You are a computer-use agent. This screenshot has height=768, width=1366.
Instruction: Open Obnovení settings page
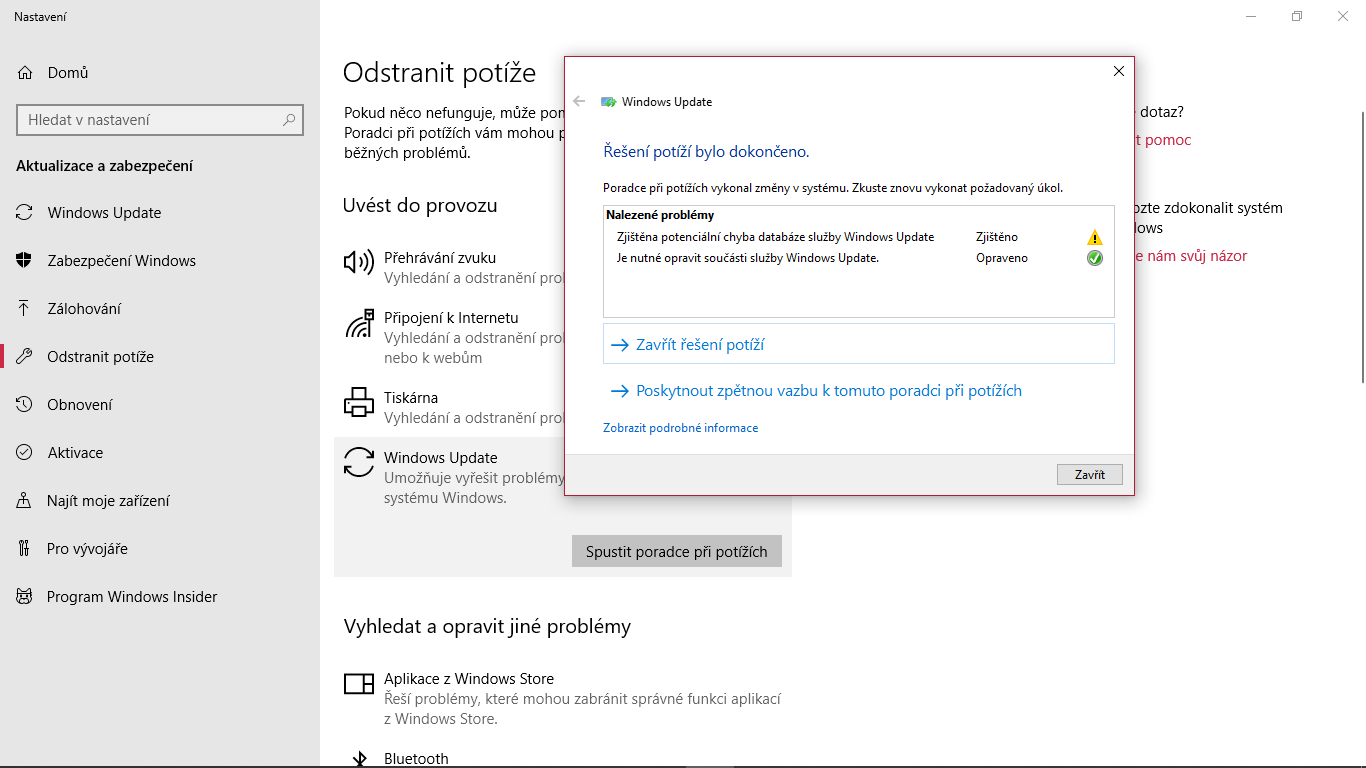coord(160,405)
